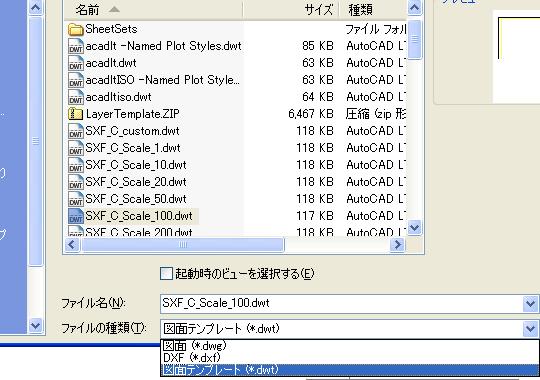The width and height of the screenshot is (540, 380).
Task: Select file name SXF_C_Scale_20.dwt
Action: point(136,182)
